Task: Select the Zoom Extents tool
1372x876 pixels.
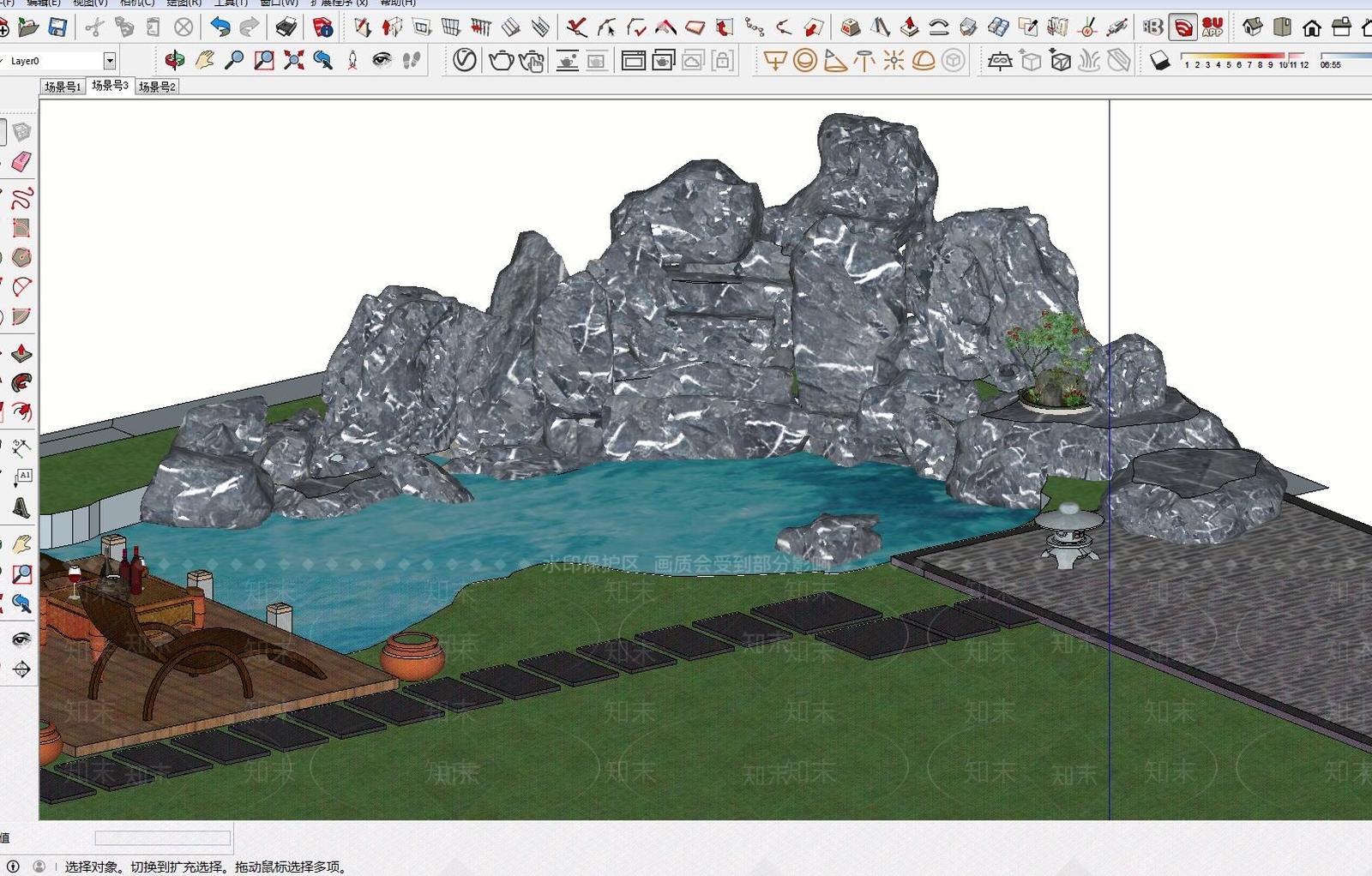Action: coord(294,60)
